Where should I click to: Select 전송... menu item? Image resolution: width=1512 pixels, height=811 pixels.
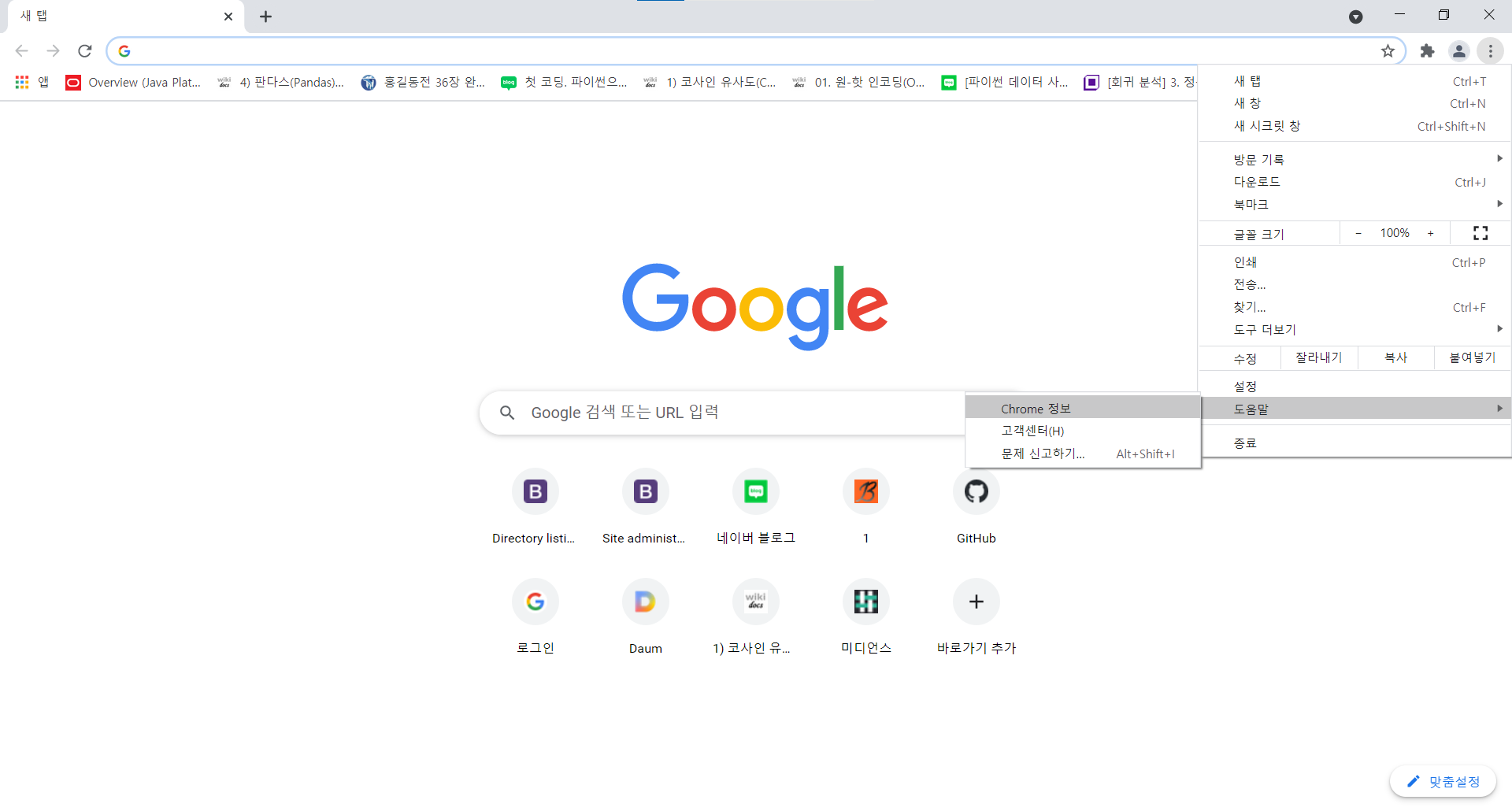(1354, 284)
